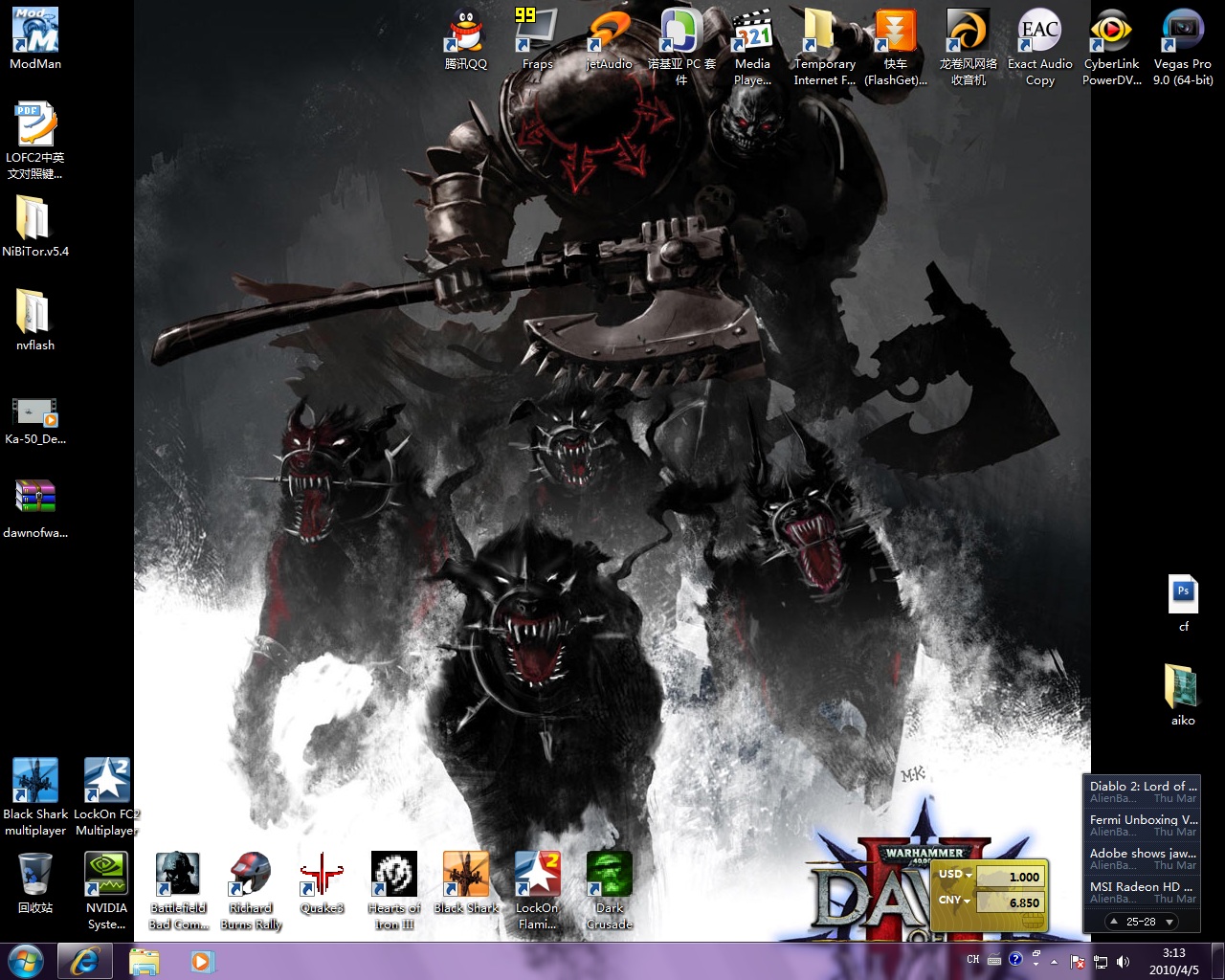Click the CH input language indicator
This screenshot has width=1225, height=980.
point(972,960)
